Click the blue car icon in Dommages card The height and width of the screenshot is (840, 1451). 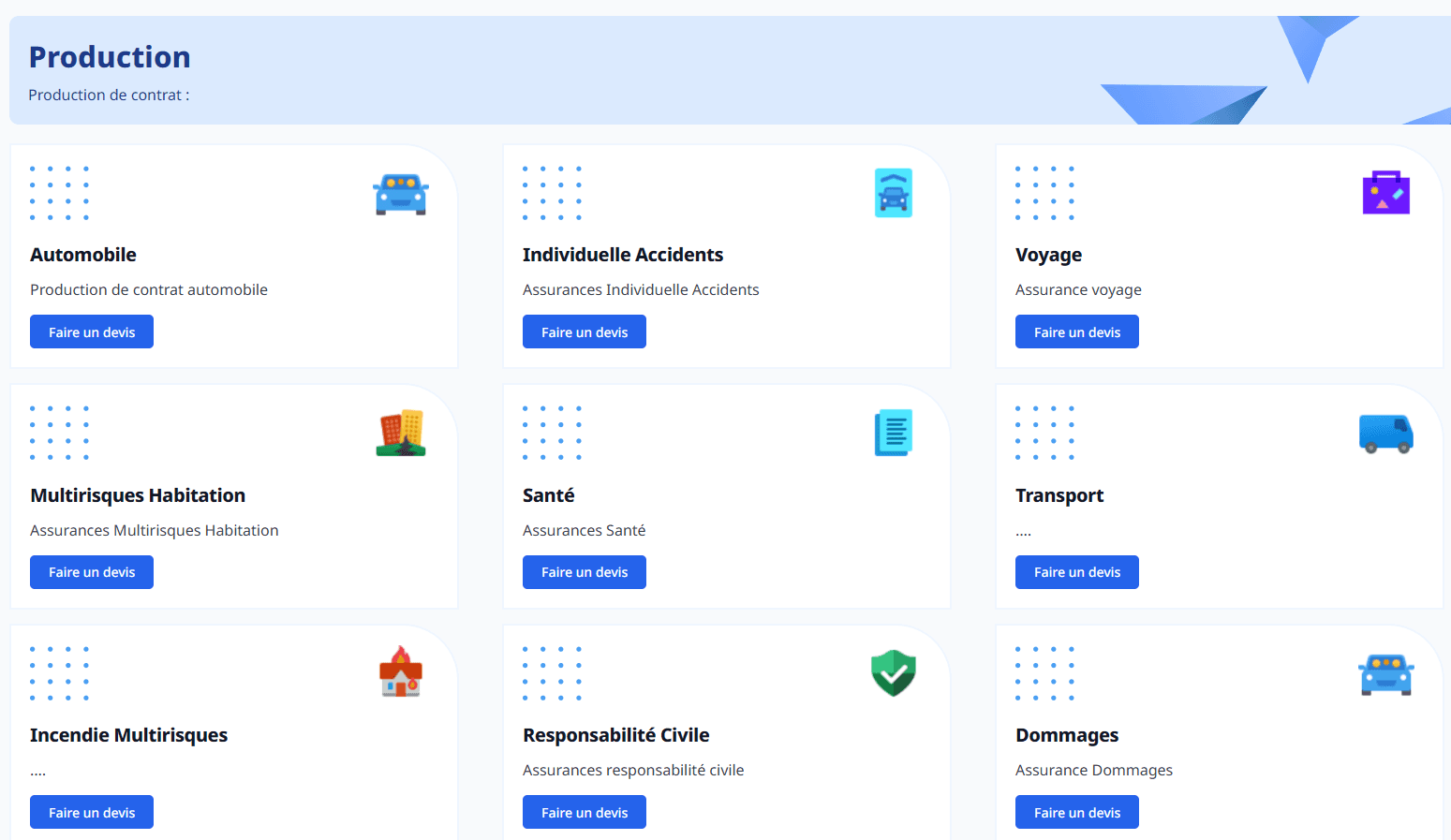[x=1385, y=674]
